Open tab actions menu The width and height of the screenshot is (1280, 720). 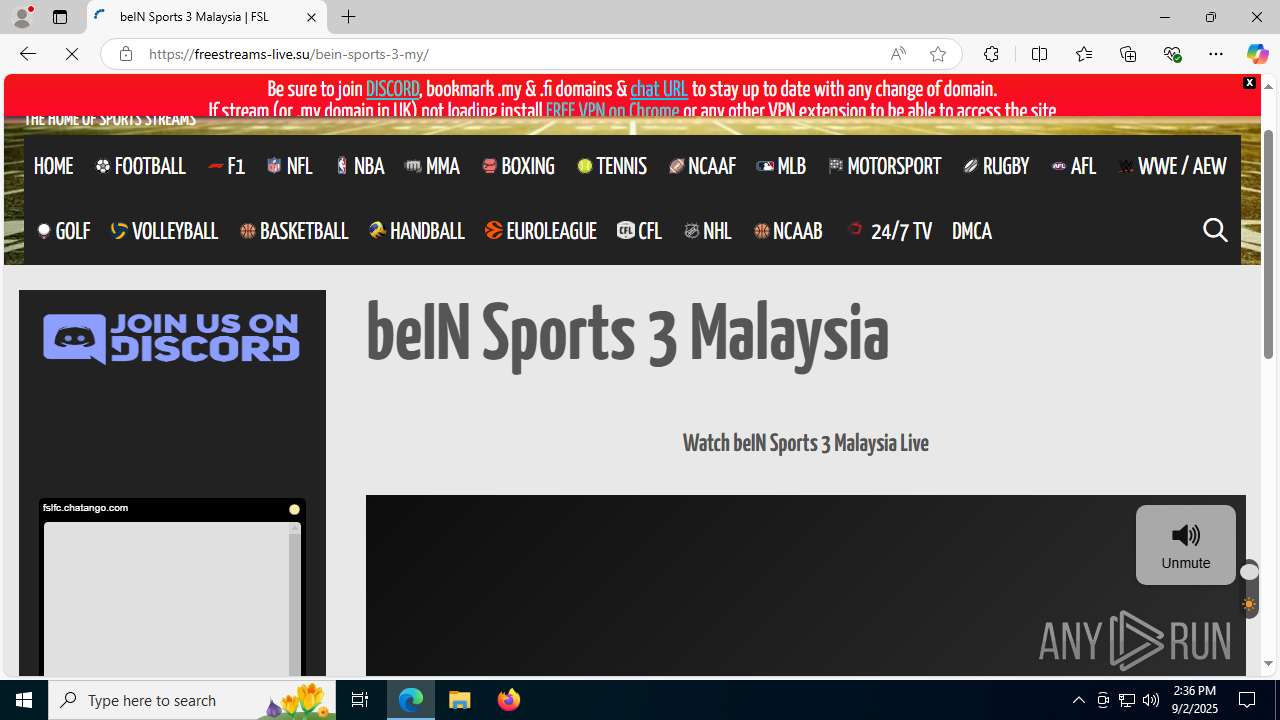(60, 17)
